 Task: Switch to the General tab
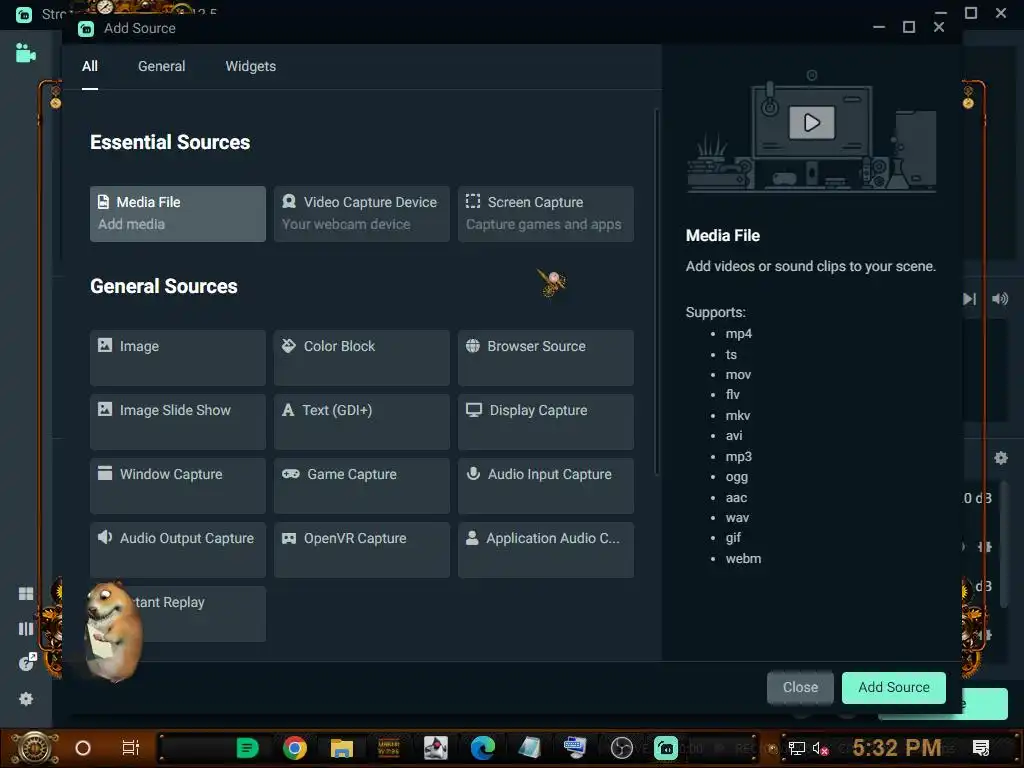coord(161,67)
